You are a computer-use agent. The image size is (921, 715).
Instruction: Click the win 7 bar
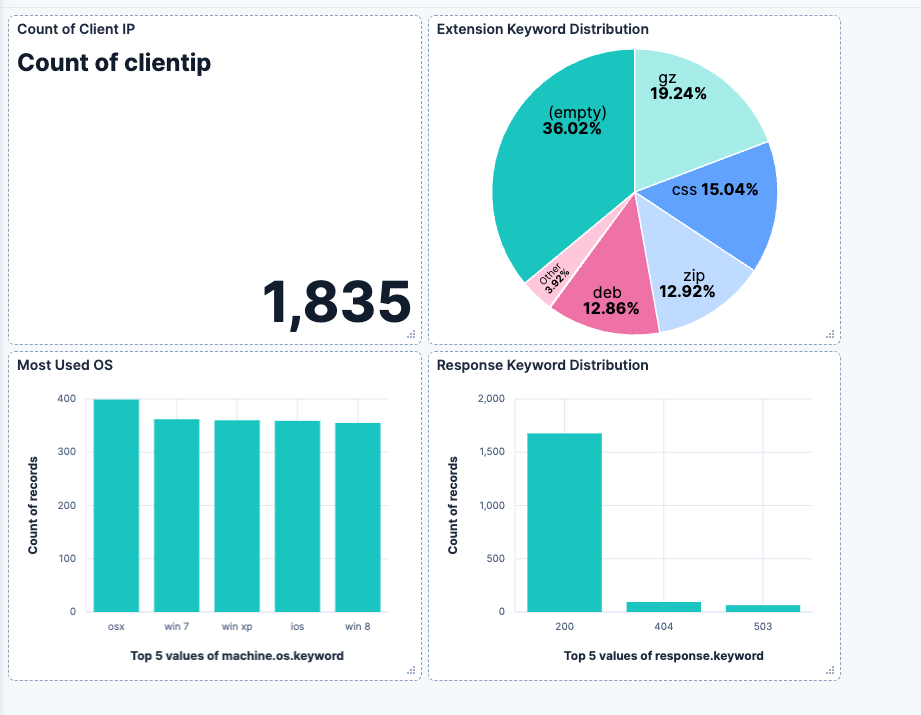pyautogui.click(x=177, y=516)
